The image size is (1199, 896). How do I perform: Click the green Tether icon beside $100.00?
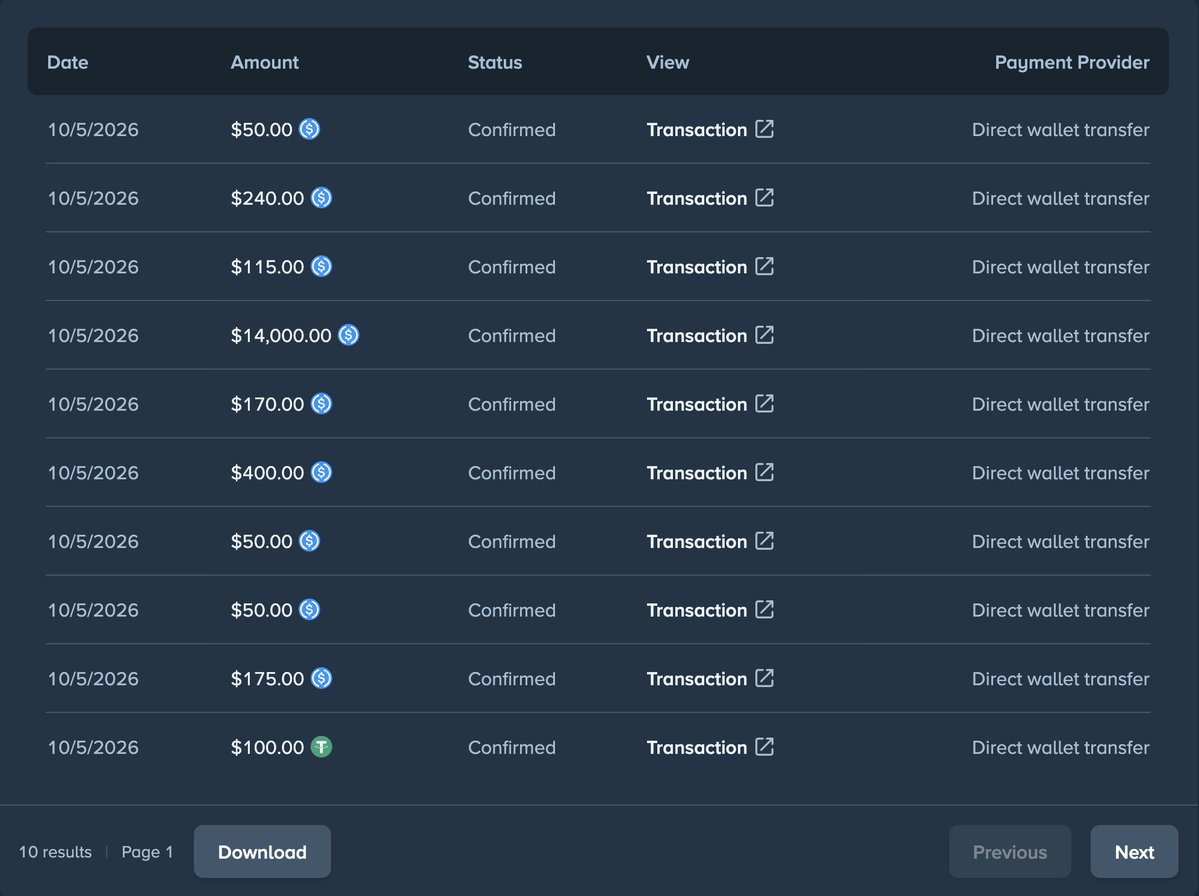[x=321, y=747]
